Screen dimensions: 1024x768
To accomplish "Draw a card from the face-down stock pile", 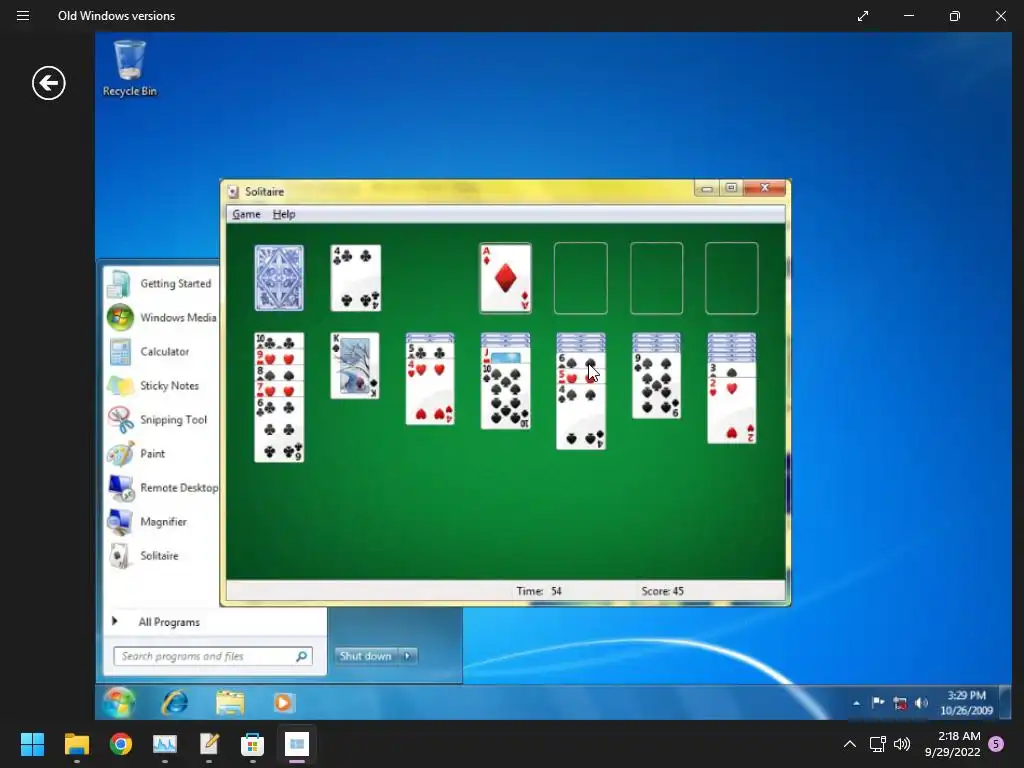I will point(279,278).
